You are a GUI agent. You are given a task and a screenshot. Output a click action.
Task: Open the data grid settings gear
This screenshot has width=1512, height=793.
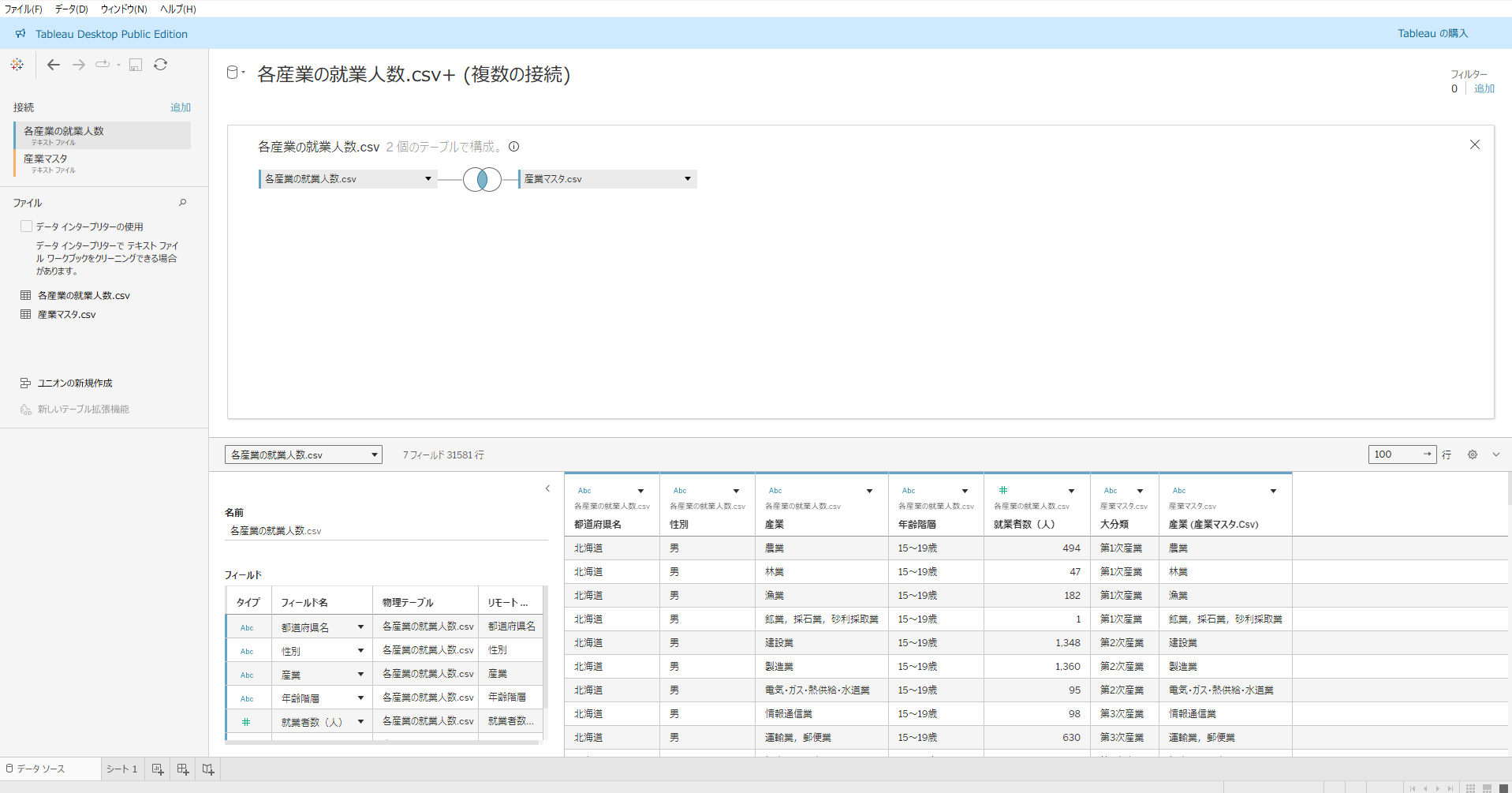[x=1472, y=454]
